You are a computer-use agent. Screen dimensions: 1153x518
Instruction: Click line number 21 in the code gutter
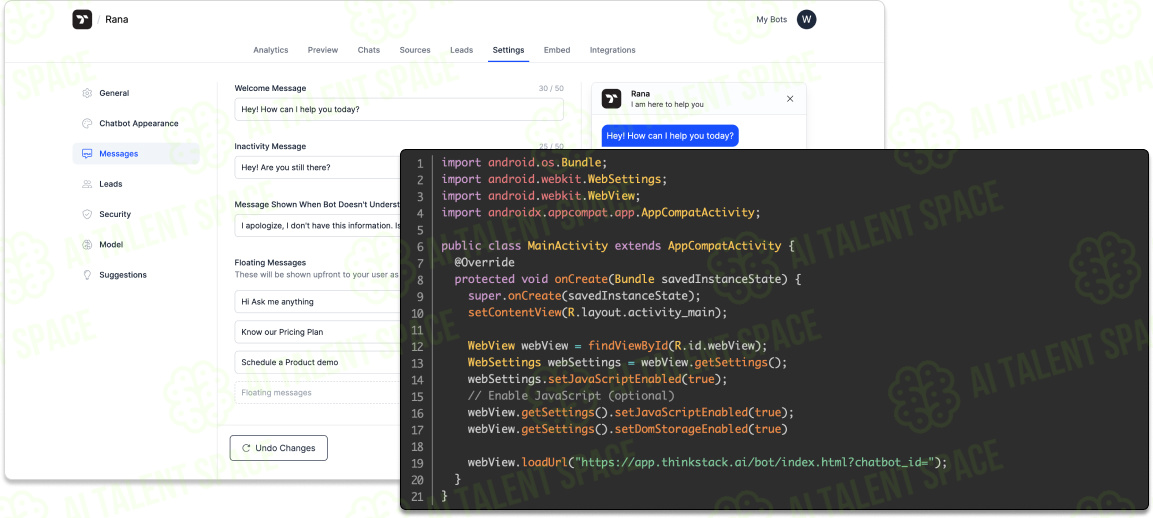(x=419, y=497)
